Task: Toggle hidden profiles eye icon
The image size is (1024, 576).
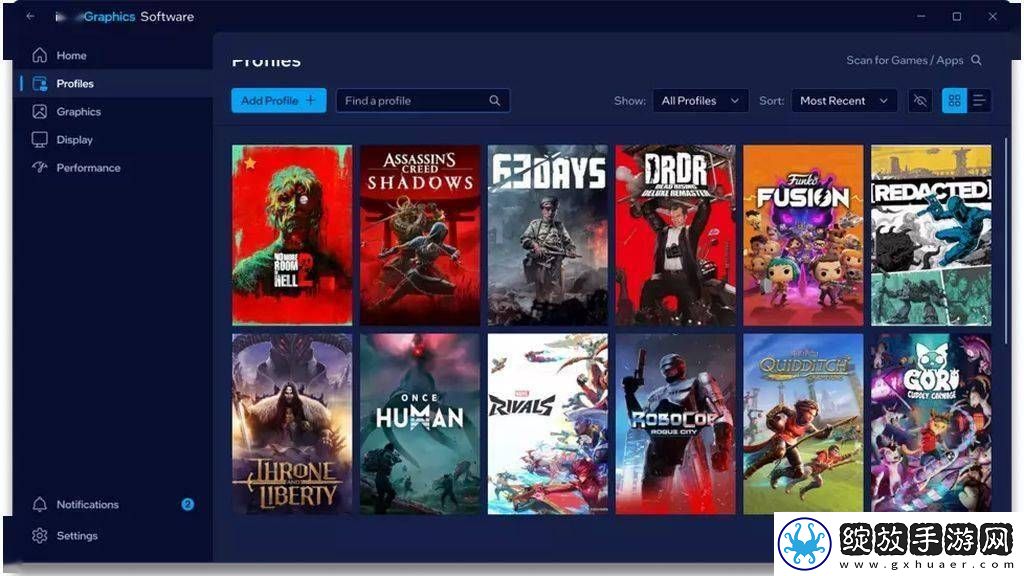Action: 921,101
